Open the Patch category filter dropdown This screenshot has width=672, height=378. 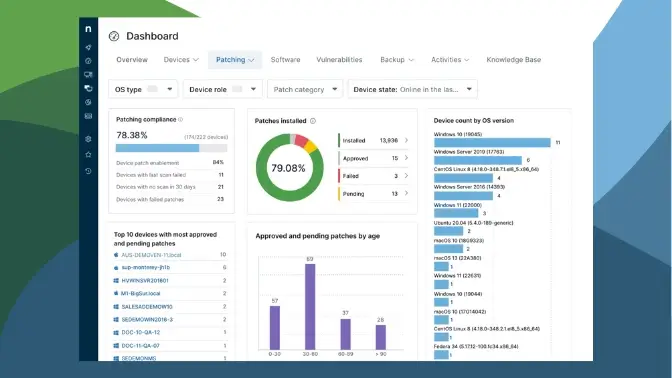click(x=305, y=89)
